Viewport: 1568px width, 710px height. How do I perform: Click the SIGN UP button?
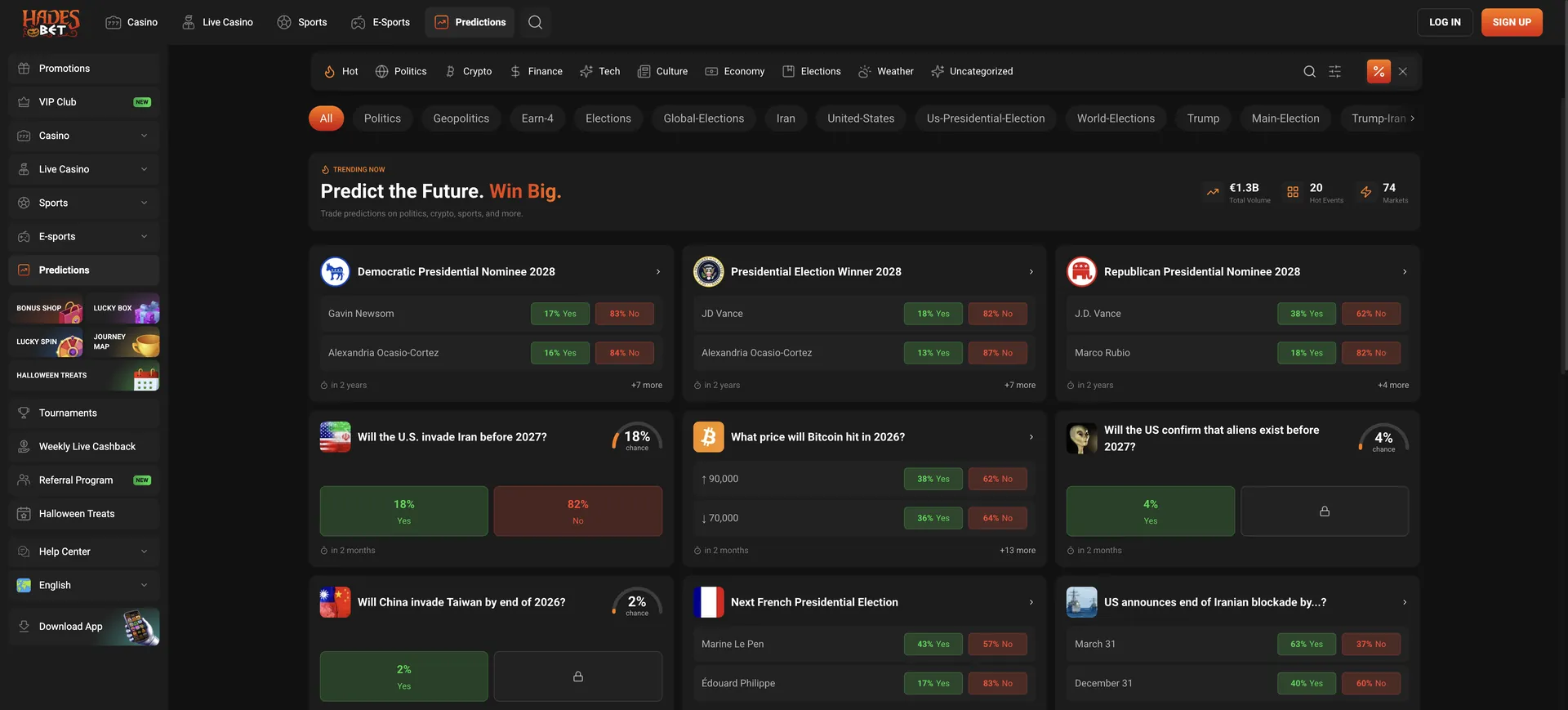1512,22
